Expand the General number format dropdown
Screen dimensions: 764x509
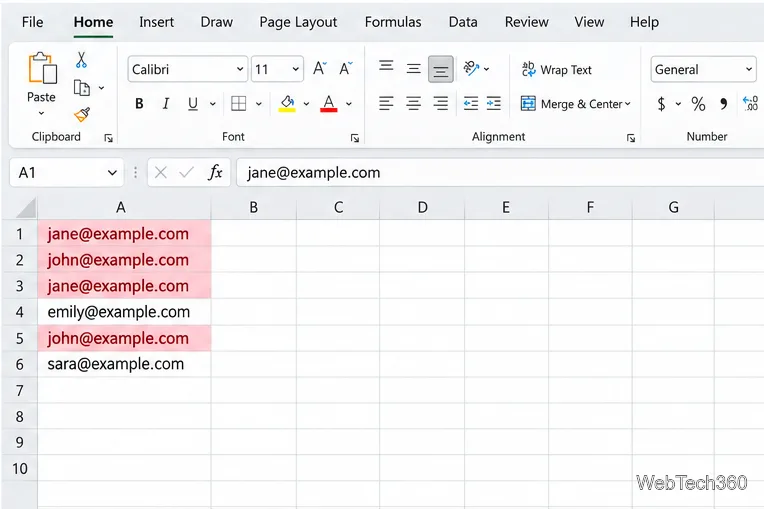(703, 69)
